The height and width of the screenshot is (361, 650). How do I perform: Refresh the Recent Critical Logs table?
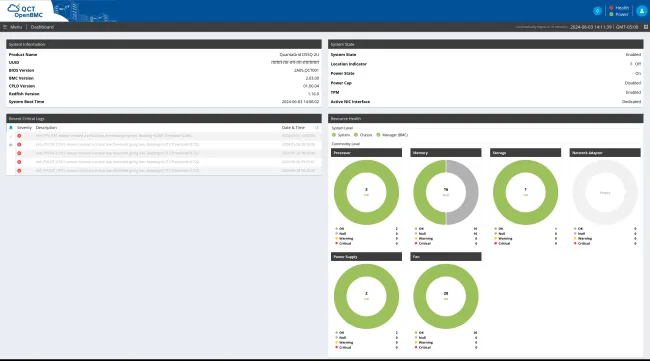[317, 128]
